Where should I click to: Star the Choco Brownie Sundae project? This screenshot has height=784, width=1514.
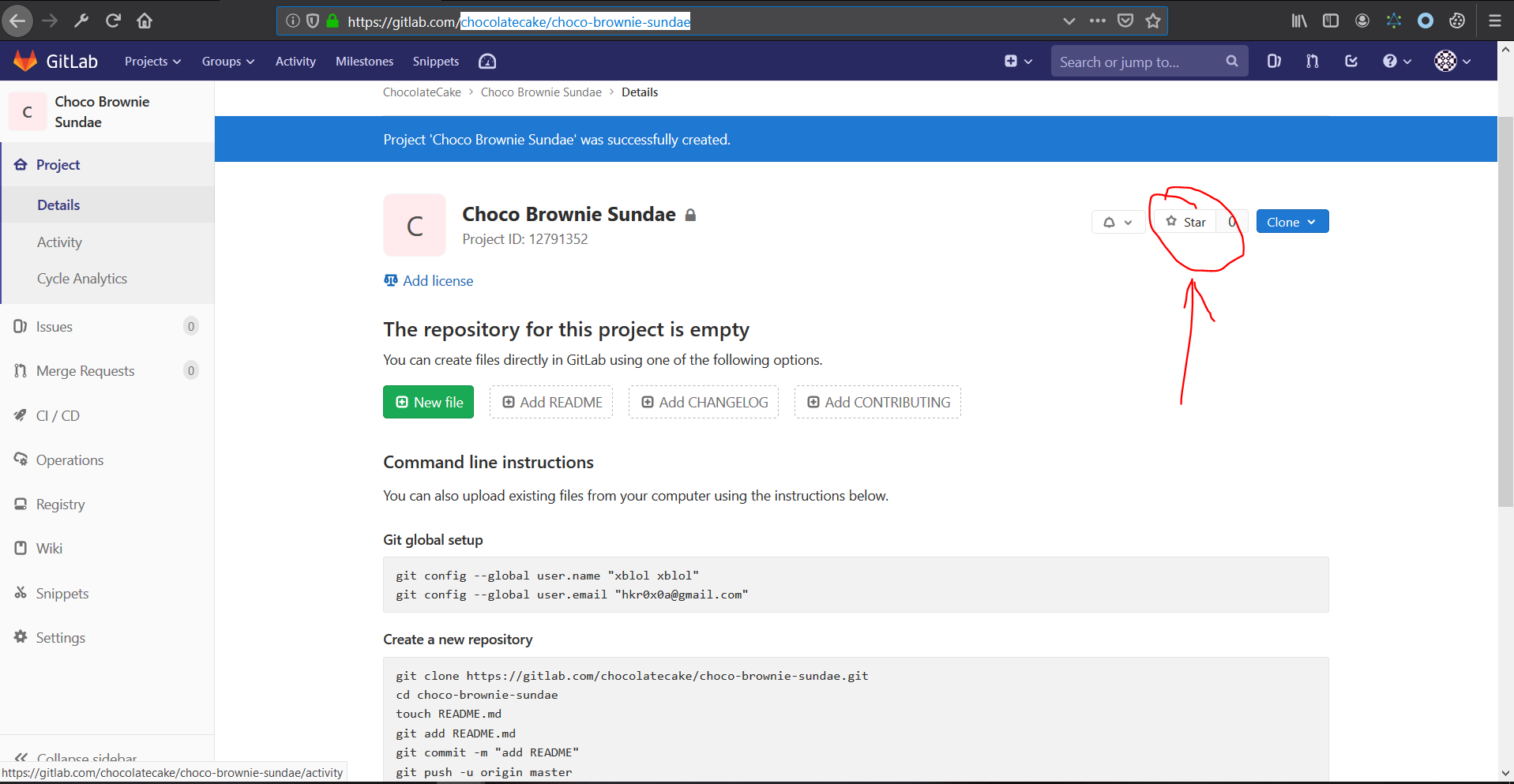pyautogui.click(x=1186, y=222)
